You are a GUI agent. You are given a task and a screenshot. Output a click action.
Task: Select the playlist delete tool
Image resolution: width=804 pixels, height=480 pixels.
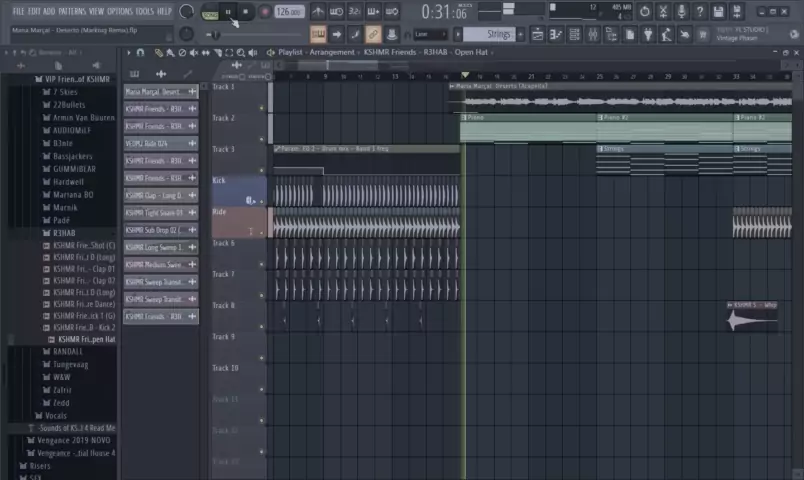point(182,52)
